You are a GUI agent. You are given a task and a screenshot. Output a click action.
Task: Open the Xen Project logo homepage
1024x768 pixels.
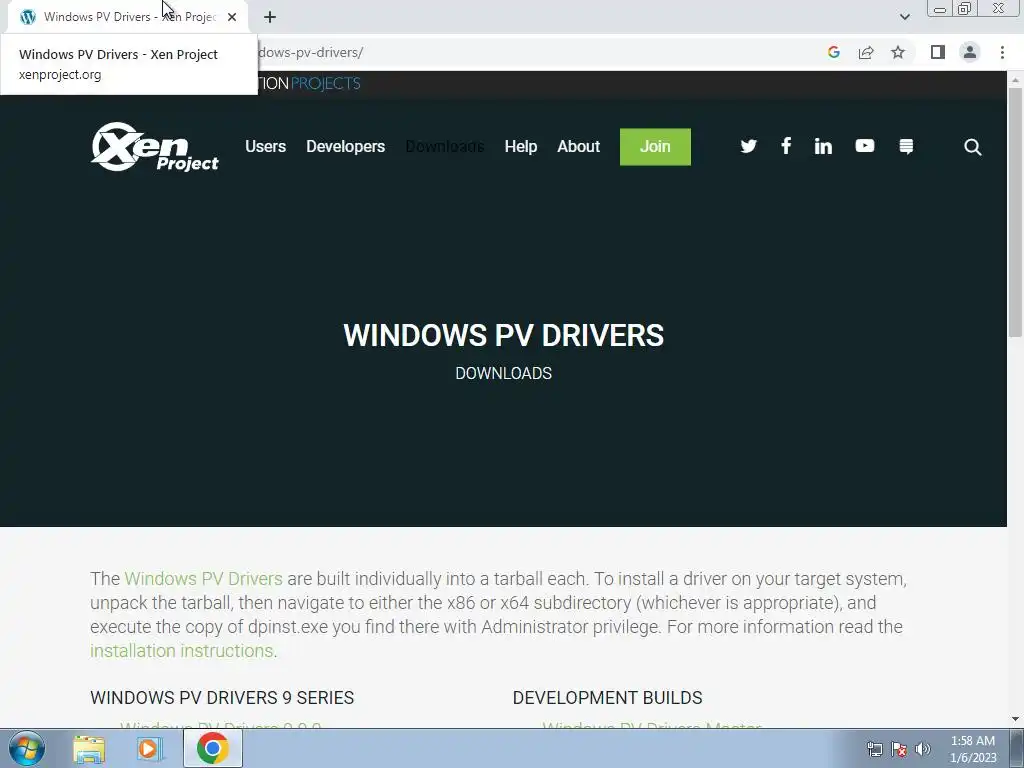pyautogui.click(x=155, y=147)
